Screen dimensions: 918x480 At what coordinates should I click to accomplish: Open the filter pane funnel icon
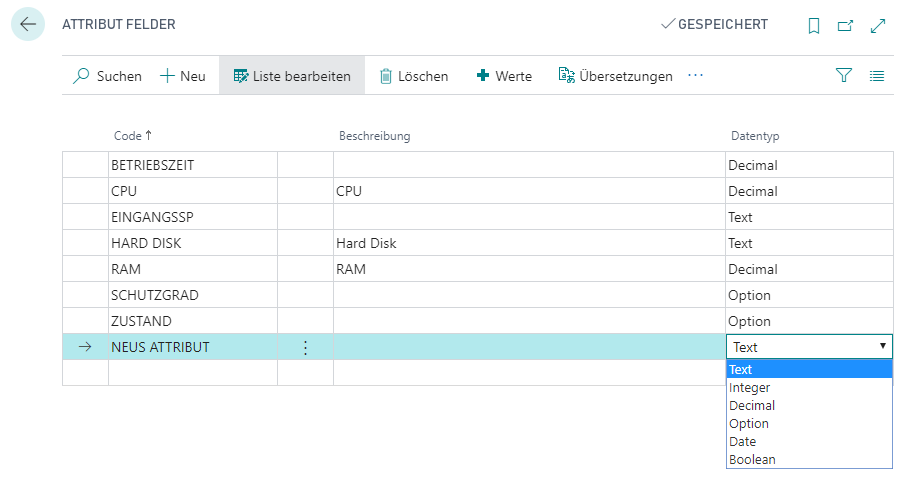[x=844, y=76]
